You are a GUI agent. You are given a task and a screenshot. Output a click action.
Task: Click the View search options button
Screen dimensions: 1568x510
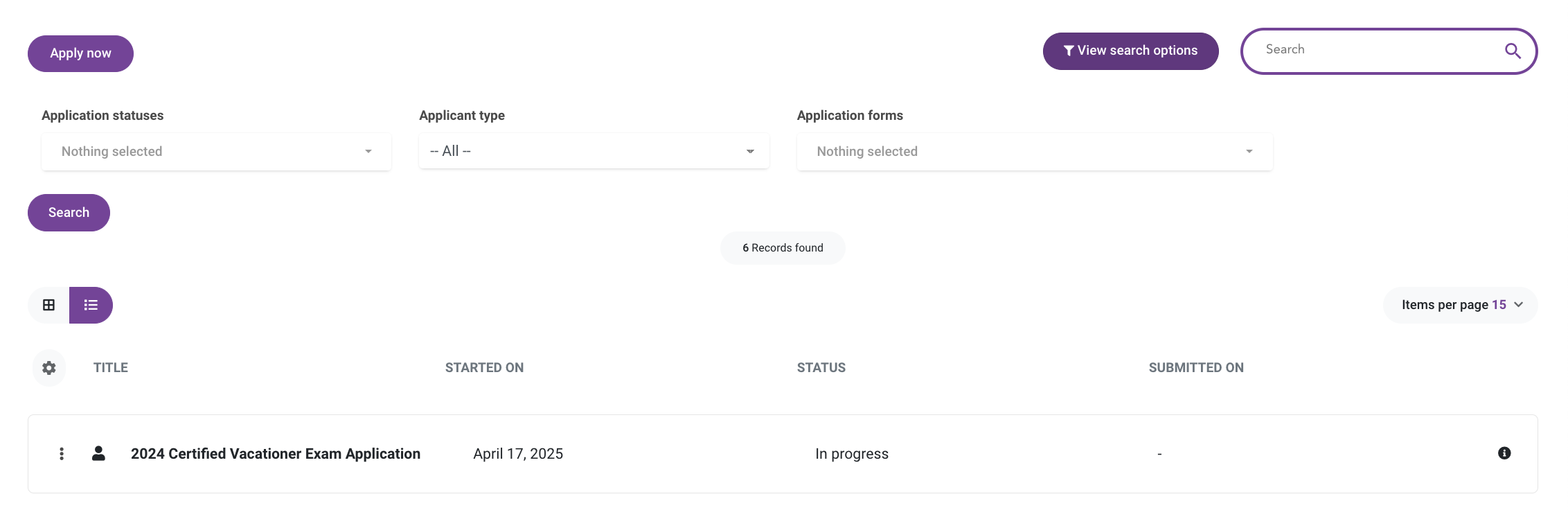tap(1130, 51)
